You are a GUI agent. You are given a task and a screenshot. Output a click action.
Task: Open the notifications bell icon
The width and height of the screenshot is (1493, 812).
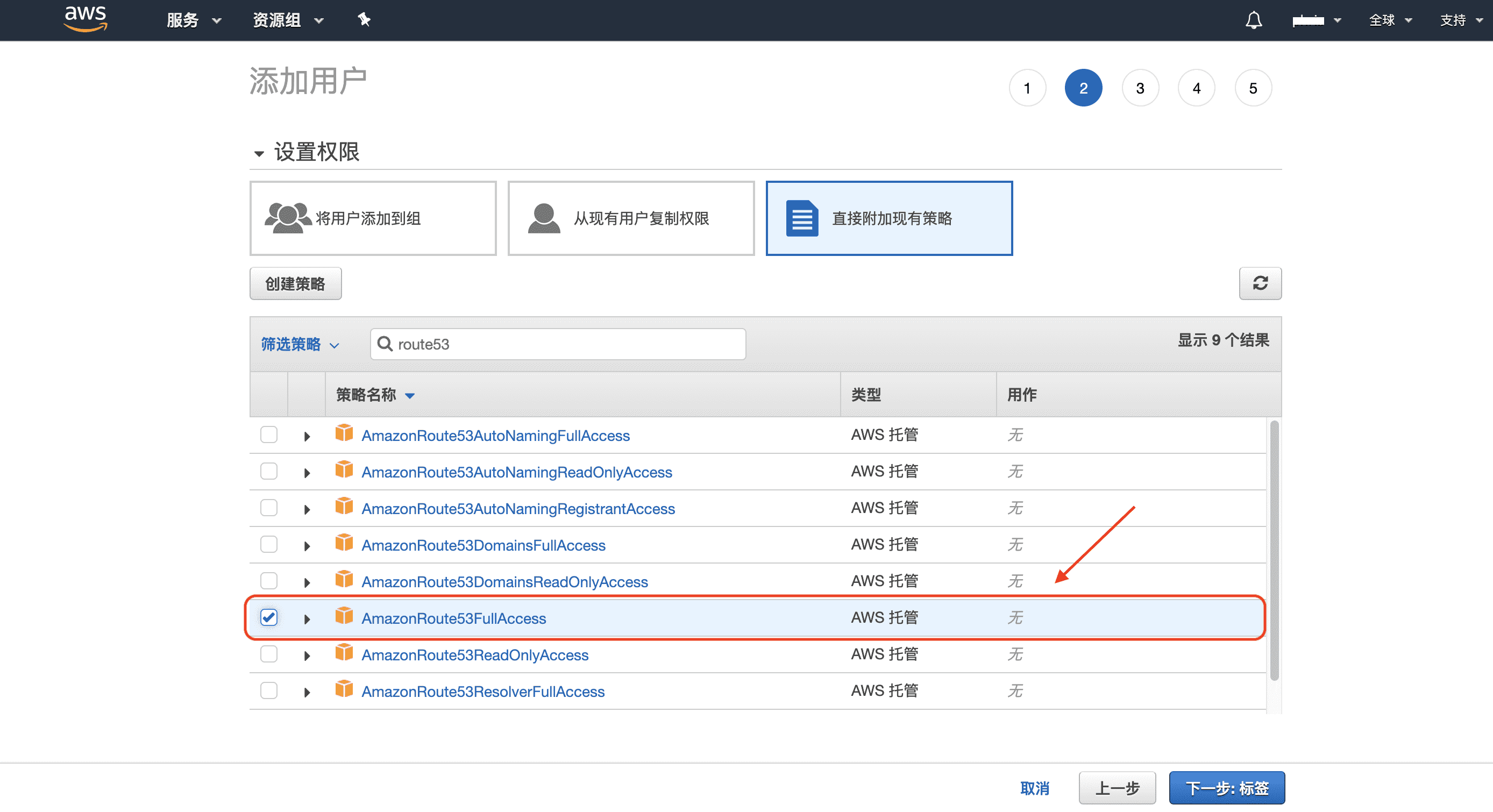[1253, 20]
